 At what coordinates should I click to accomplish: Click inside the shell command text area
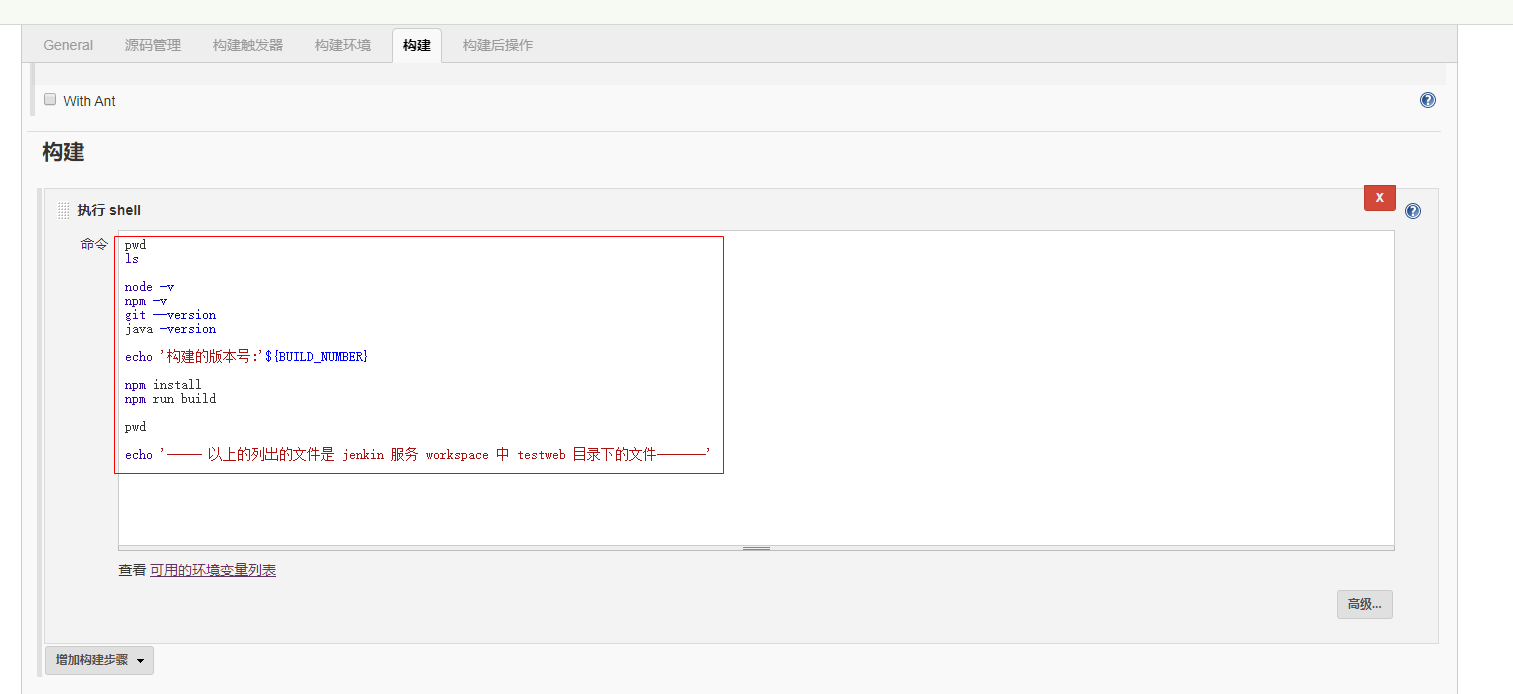(756, 388)
